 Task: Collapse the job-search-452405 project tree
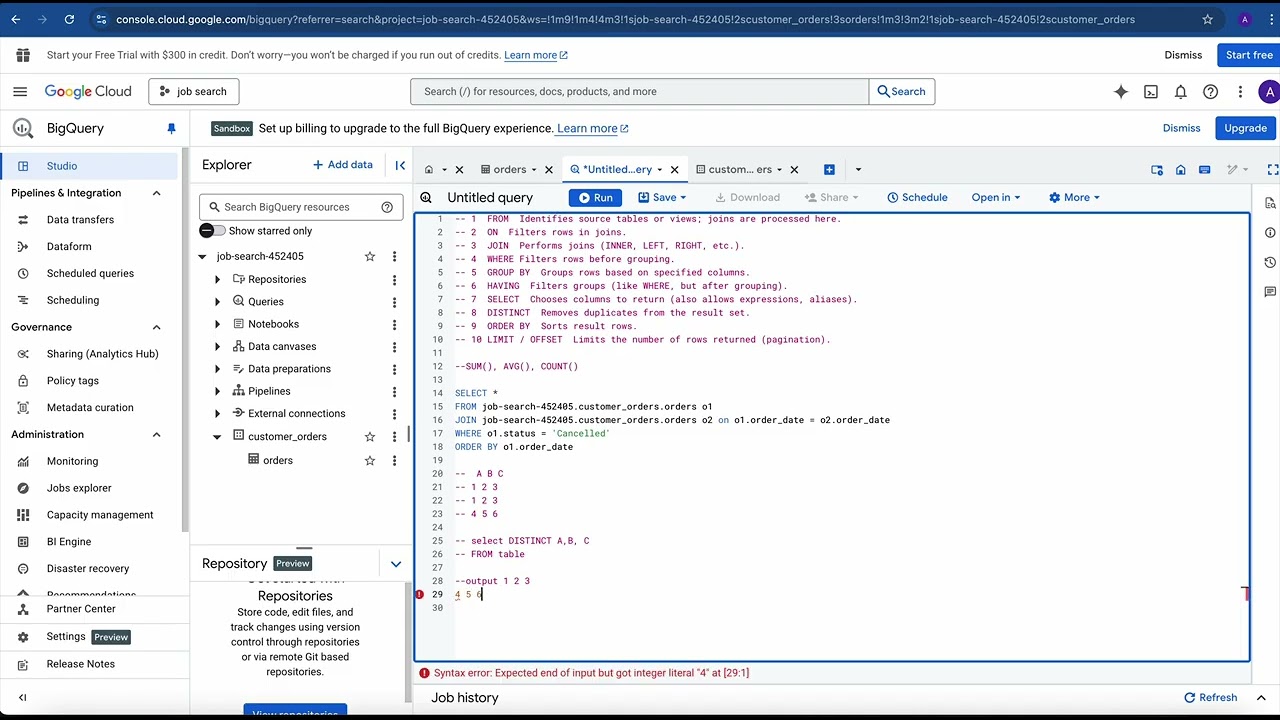[203, 257]
